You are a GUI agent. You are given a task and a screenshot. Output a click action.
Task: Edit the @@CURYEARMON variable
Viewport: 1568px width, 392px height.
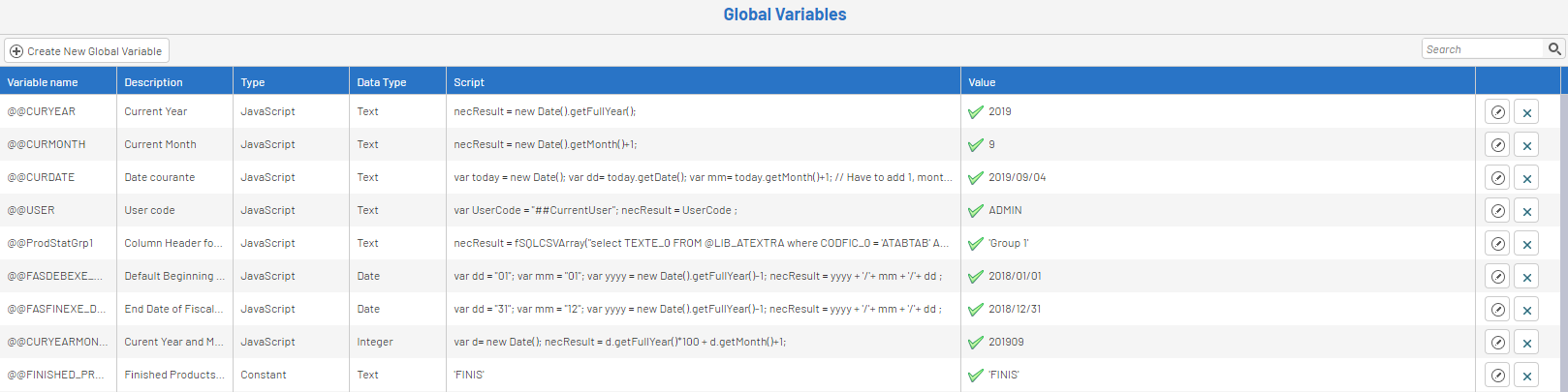1497,343
